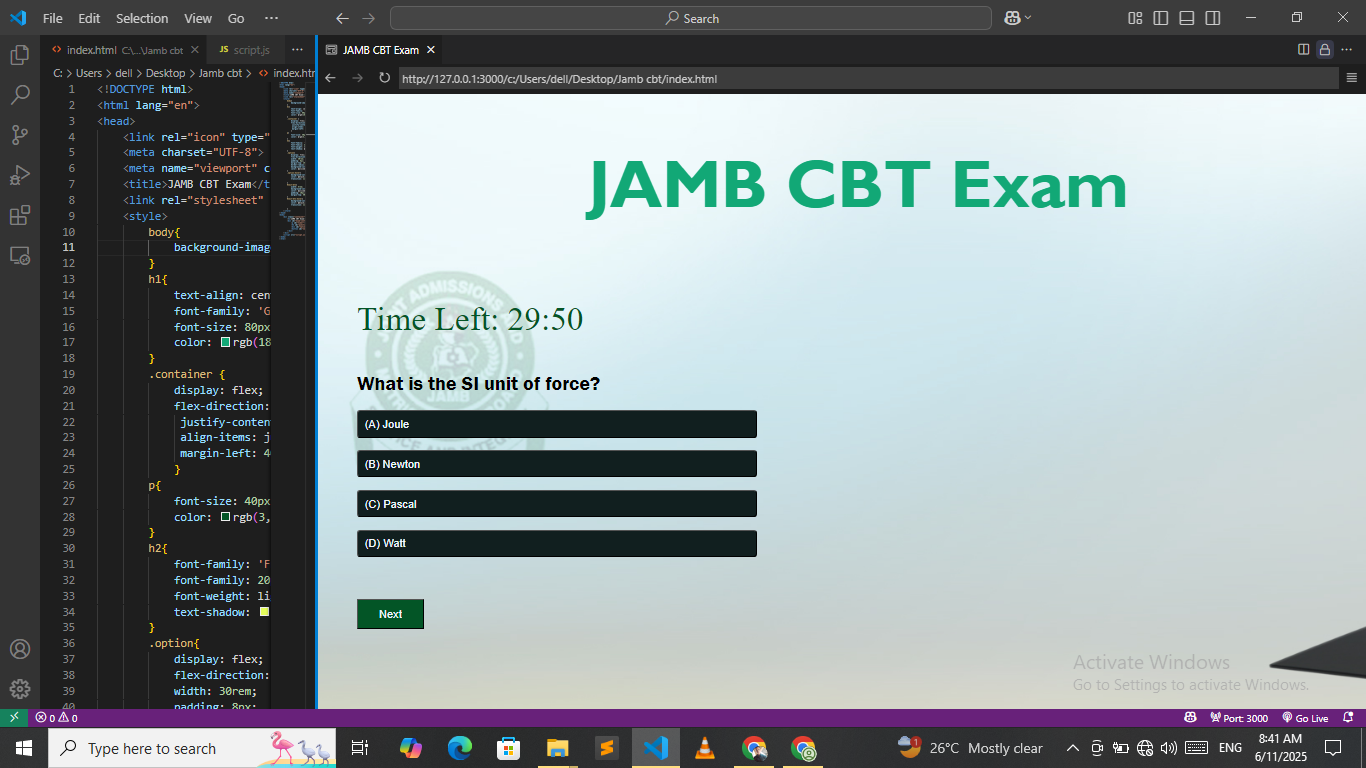The width and height of the screenshot is (1366, 768).
Task: Open the Run and Debug view
Action: tap(20, 175)
